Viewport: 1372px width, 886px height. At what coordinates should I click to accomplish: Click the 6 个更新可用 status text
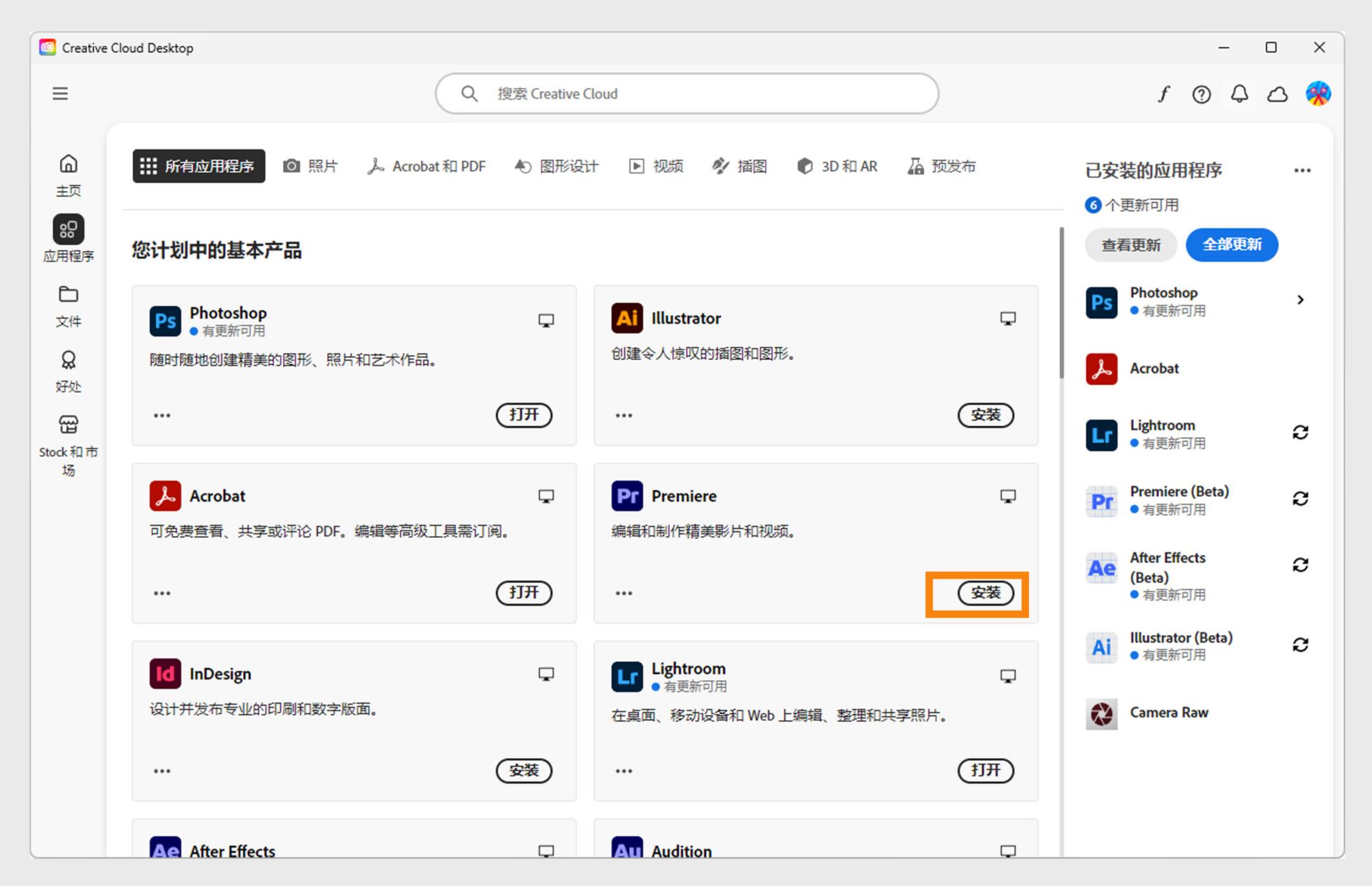click(1132, 206)
